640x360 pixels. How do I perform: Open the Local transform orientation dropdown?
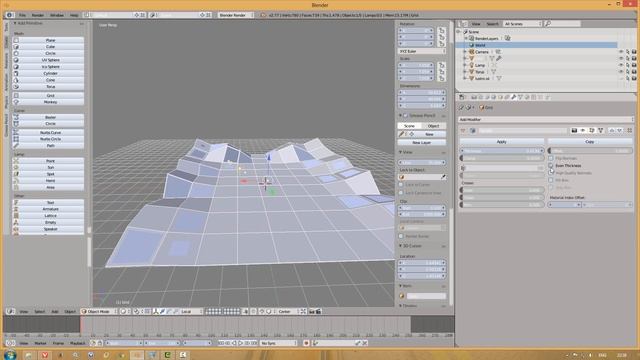191,311
